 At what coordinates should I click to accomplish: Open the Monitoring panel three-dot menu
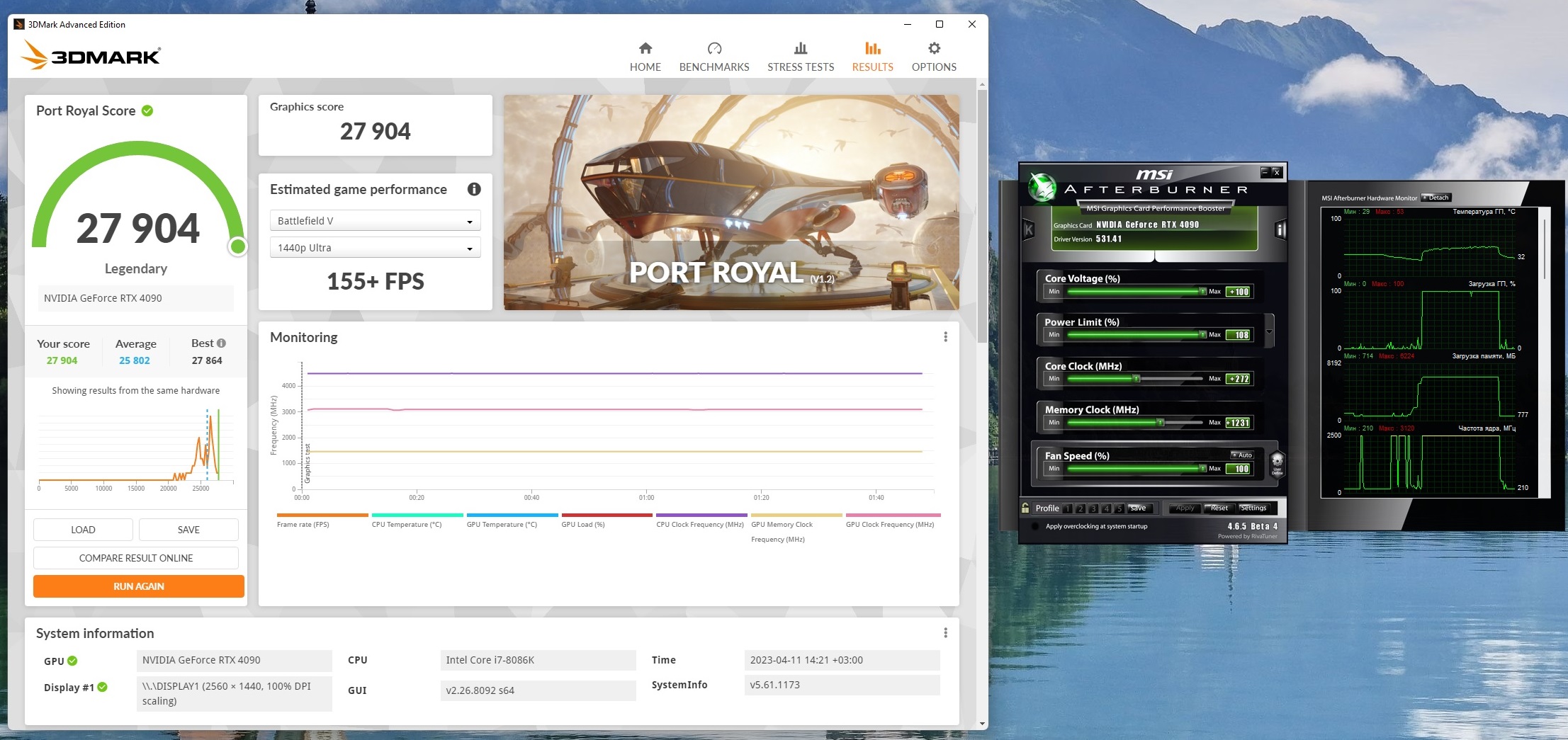coord(945,337)
